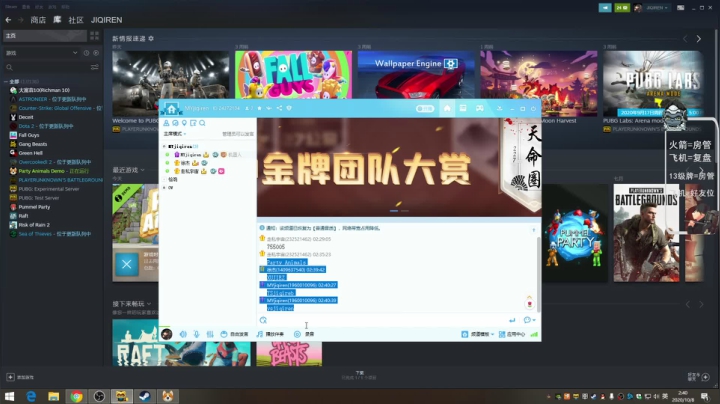Expand the cv sub-channel in the YY tree
Image resolution: width=720 pixels, height=404 pixels.
[x=164, y=187]
